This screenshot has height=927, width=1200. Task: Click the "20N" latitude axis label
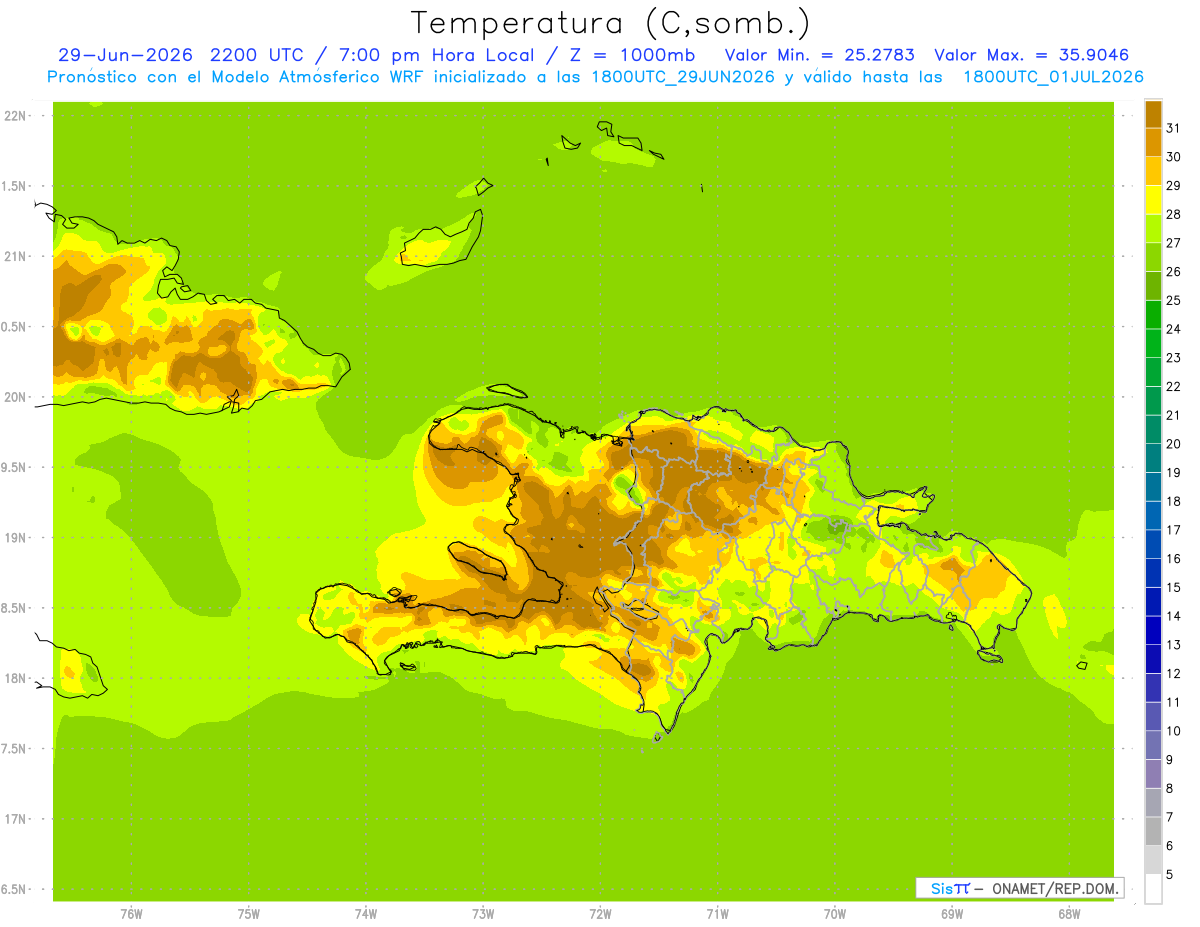click(x=15, y=397)
